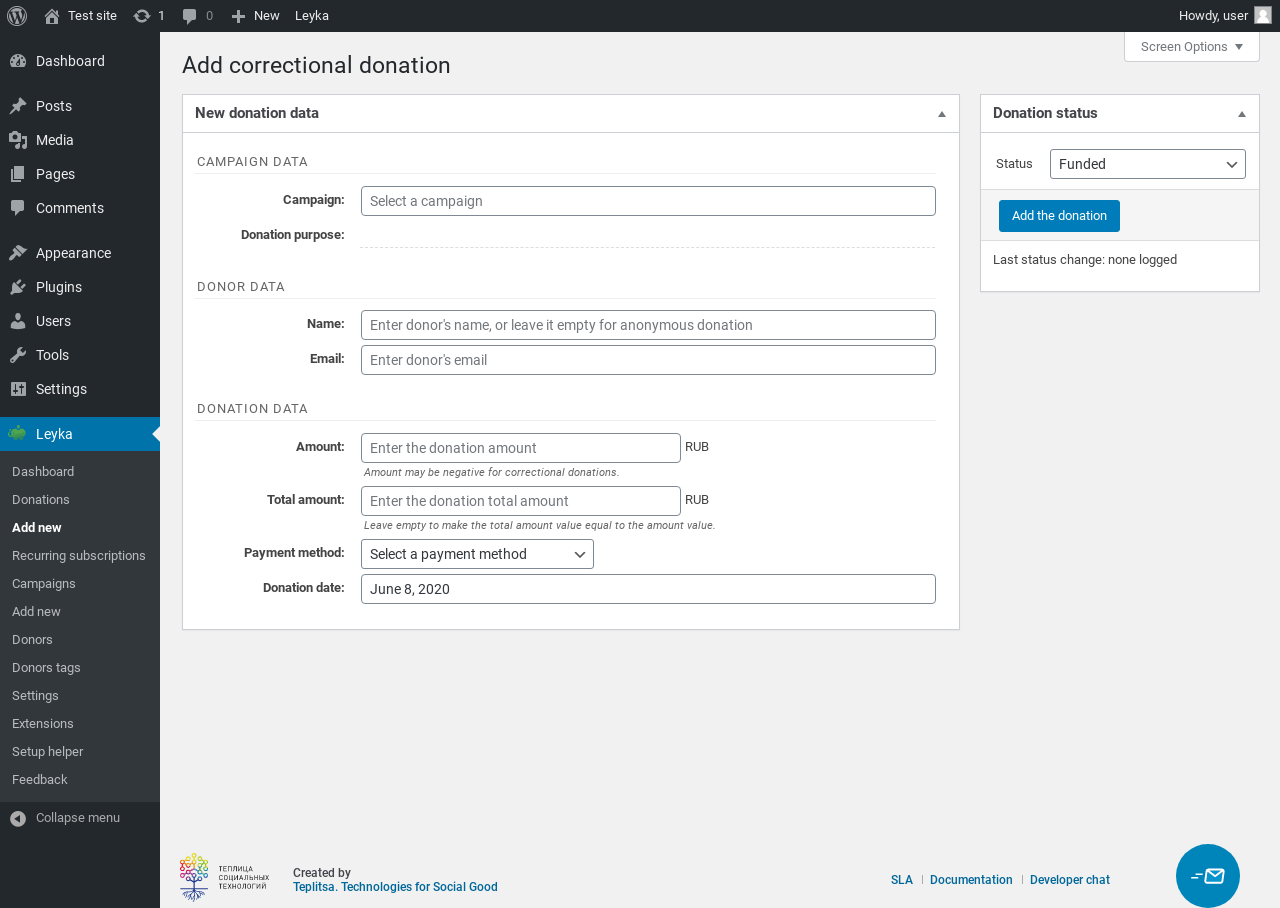The width and height of the screenshot is (1280, 908).
Task: Click the updates icon in admin bar
Action: [x=142, y=16]
